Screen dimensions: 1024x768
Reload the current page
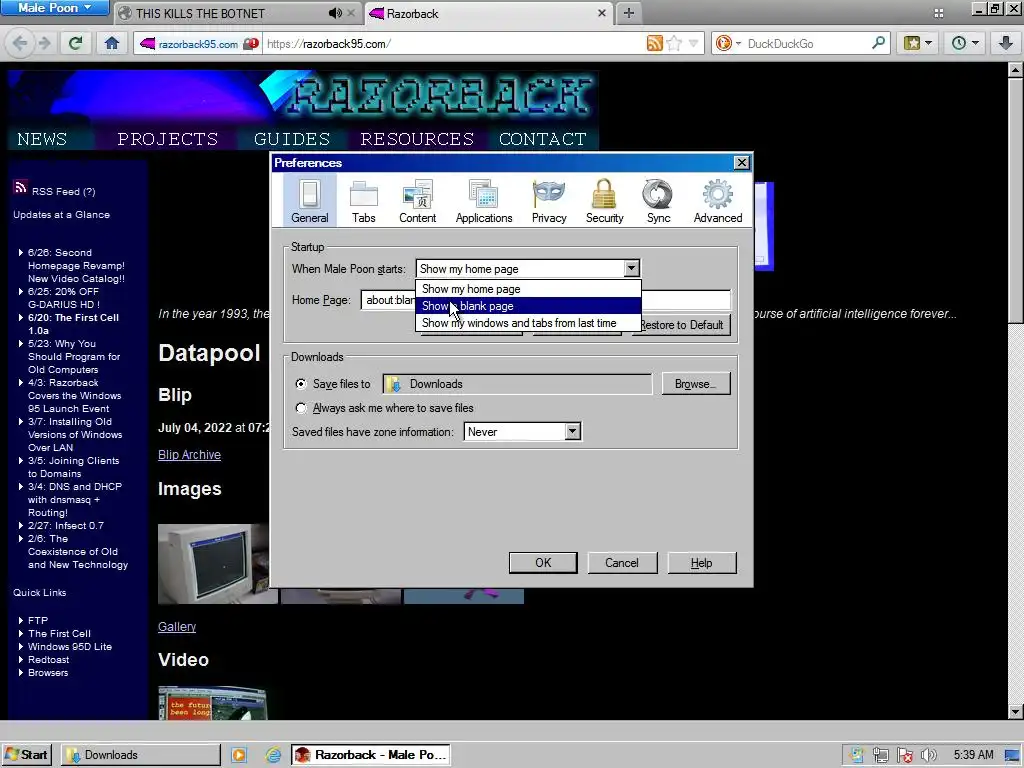point(76,44)
